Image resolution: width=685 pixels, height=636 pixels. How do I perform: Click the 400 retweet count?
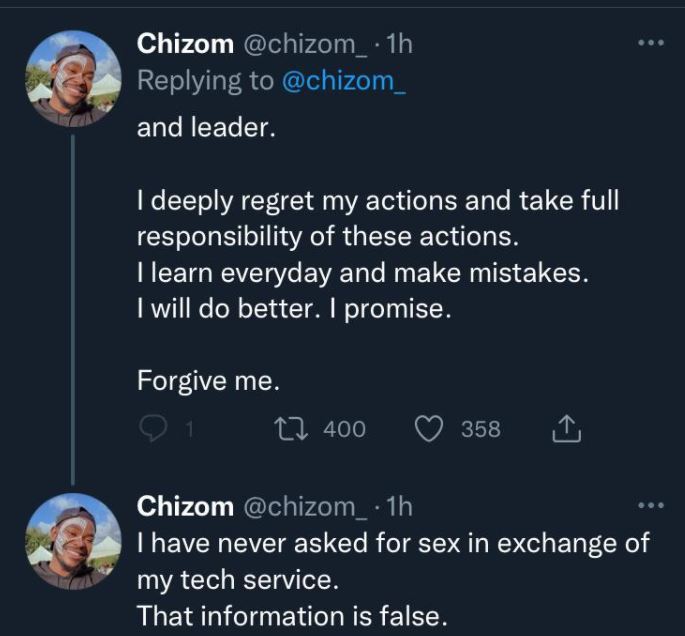coord(344,429)
